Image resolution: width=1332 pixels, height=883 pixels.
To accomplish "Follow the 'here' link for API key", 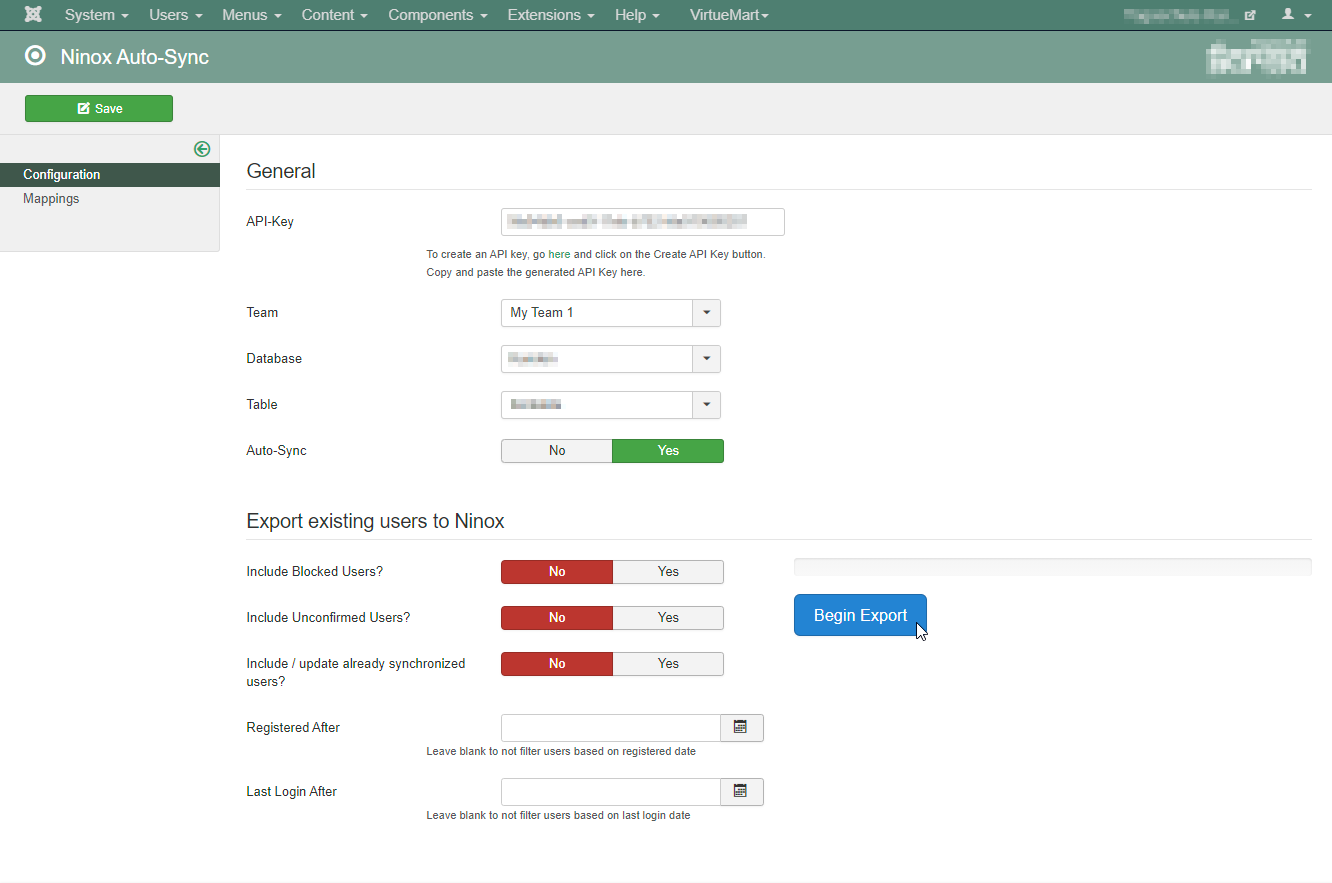I will click(559, 254).
